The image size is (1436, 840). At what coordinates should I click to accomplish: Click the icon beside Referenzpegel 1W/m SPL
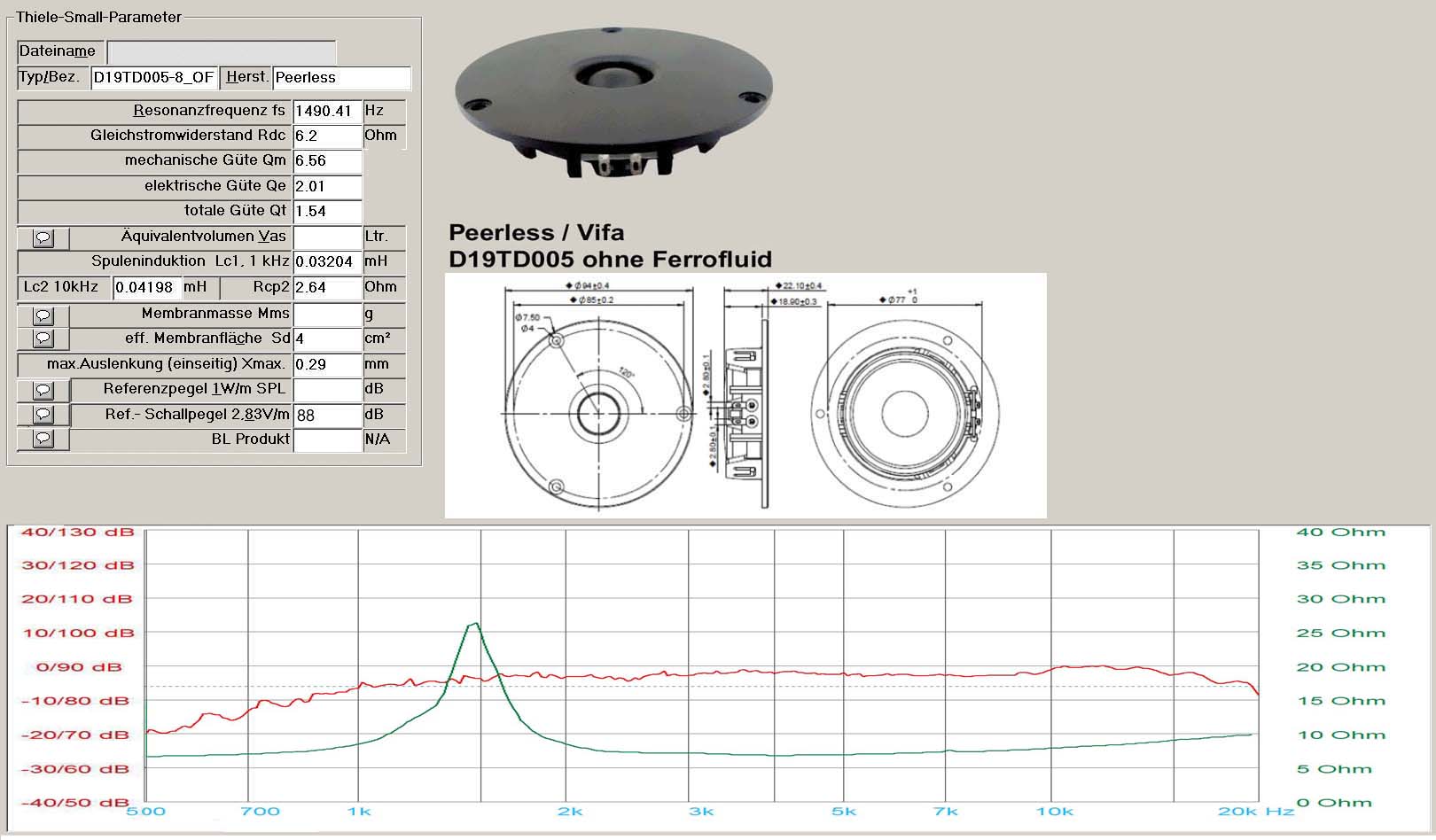(x=43, y=390)
